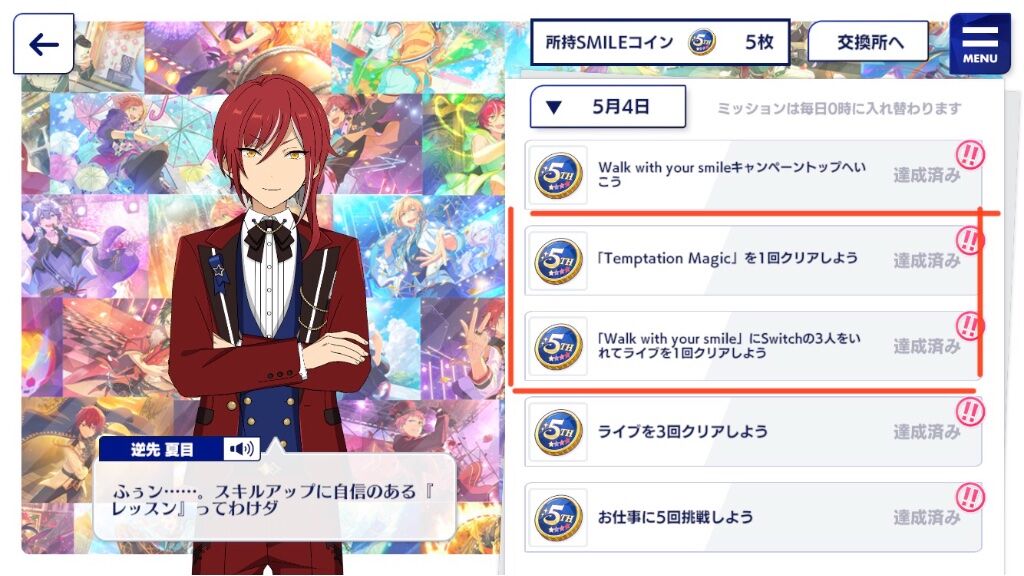The image size is (1024, 576).
Task: Tap 5th coin icon on campaign top mission
Action: point(558,175)
